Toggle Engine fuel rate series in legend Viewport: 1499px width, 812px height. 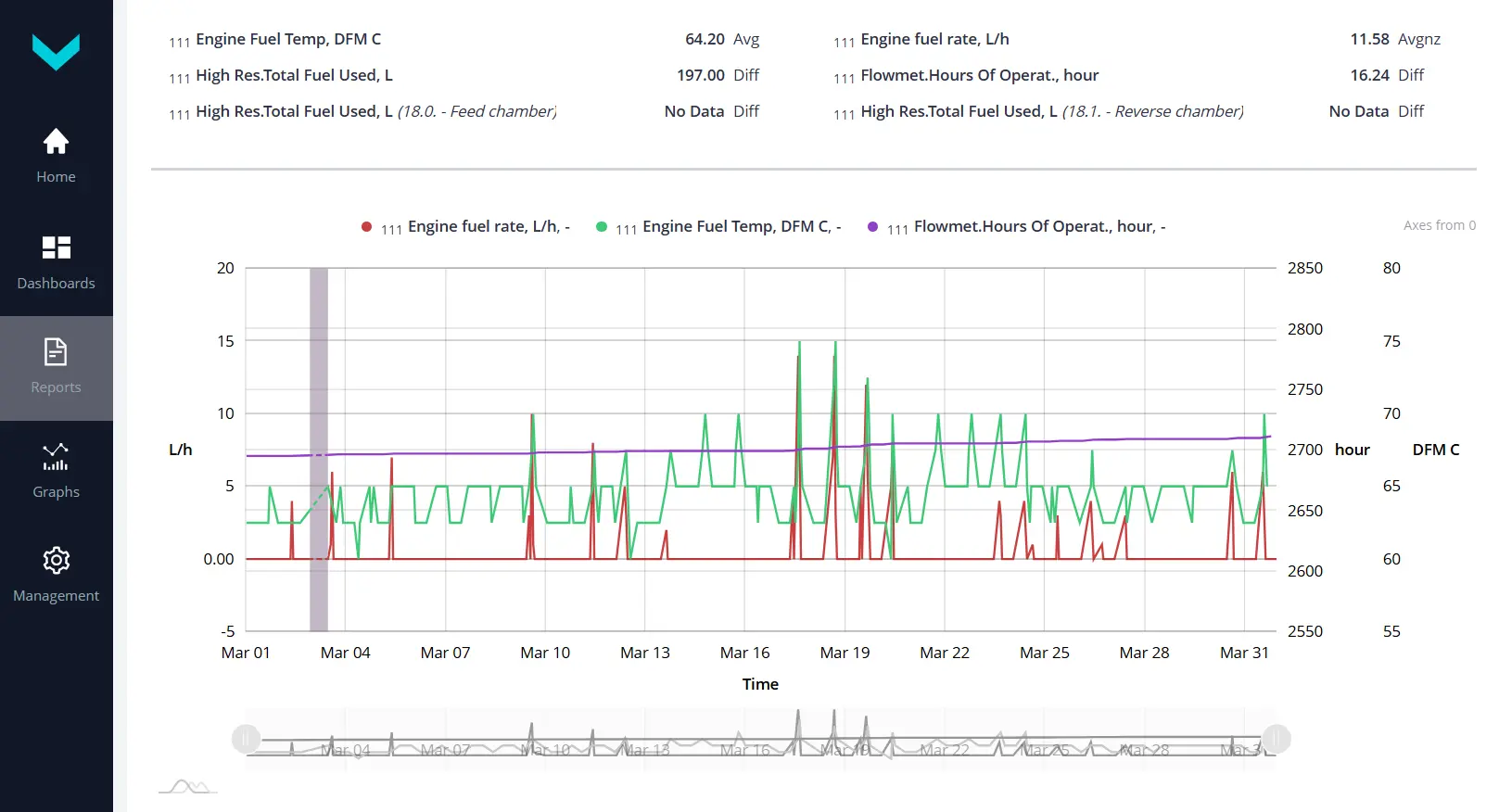(465, 227)
